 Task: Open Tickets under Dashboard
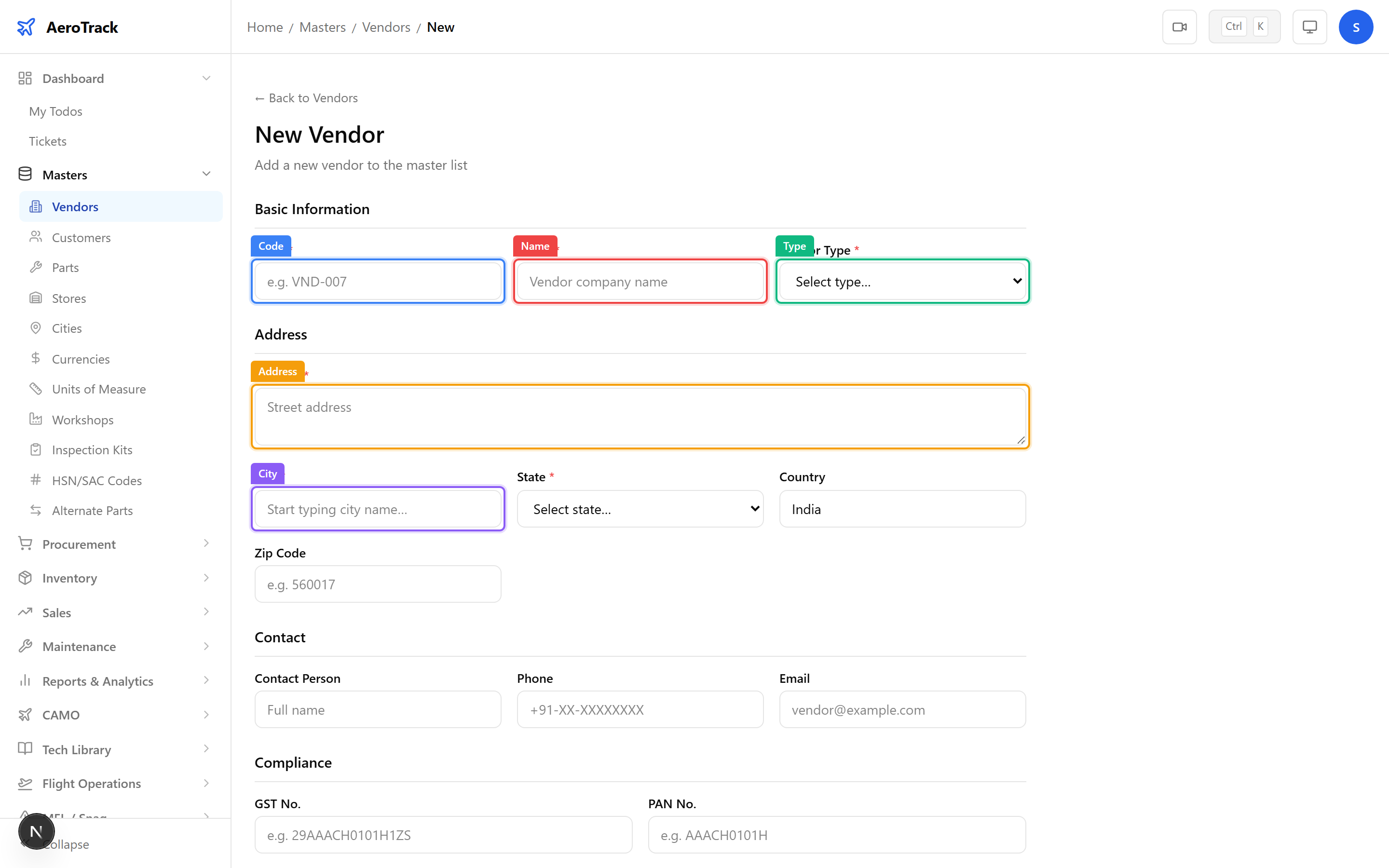48,141
